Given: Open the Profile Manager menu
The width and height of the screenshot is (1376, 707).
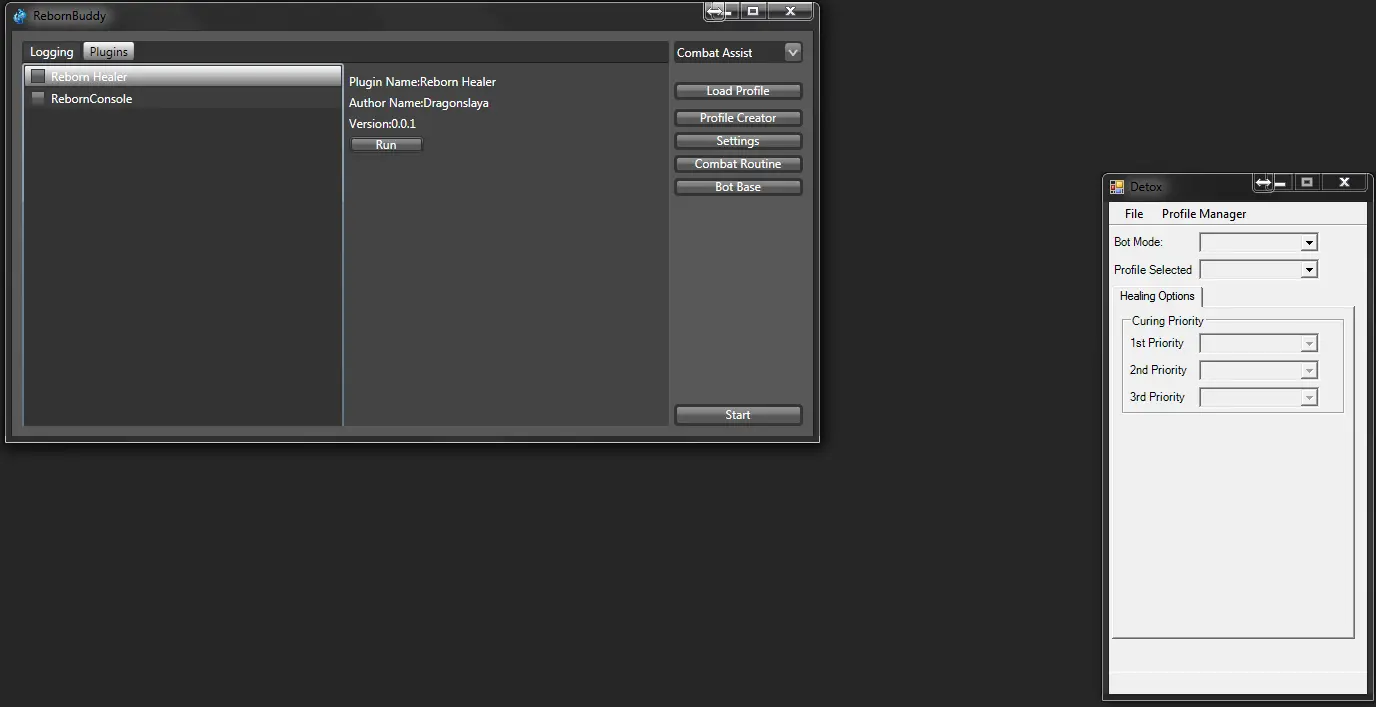Looking at the screenshot, I should coord(1203,214).
